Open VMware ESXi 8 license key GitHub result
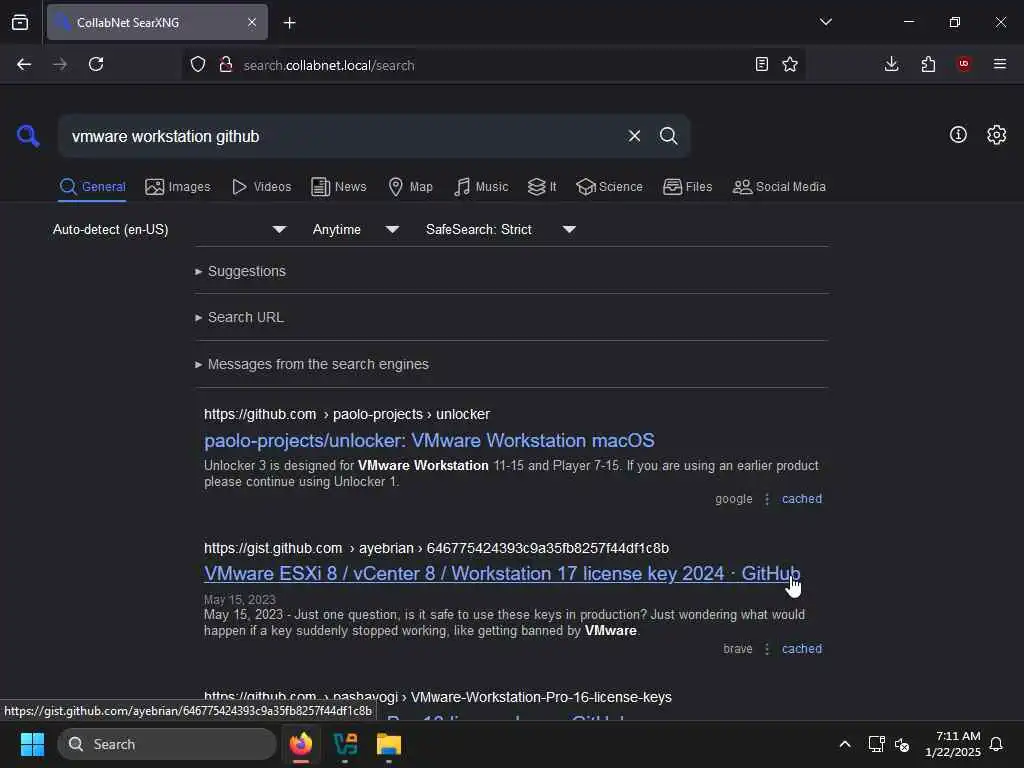The width and height of the screenshot is (1024, 768). [x=502, y=573]
